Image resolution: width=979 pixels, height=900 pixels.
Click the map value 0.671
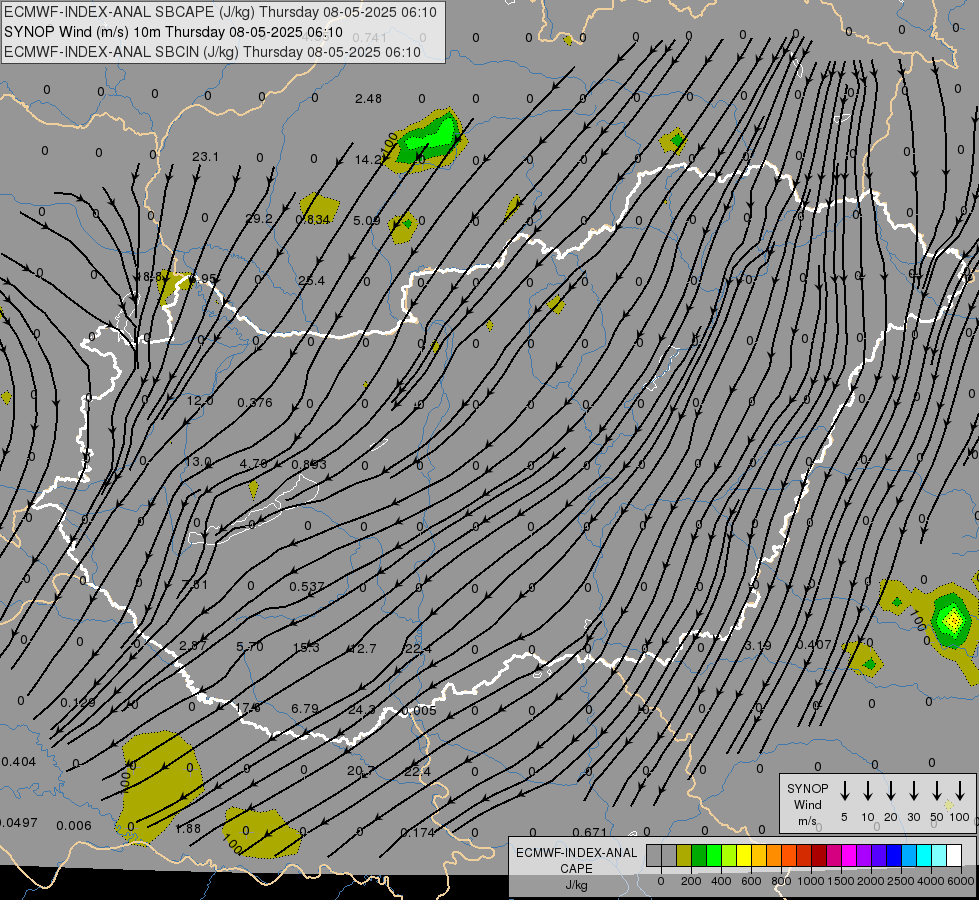tap(590, 832)
